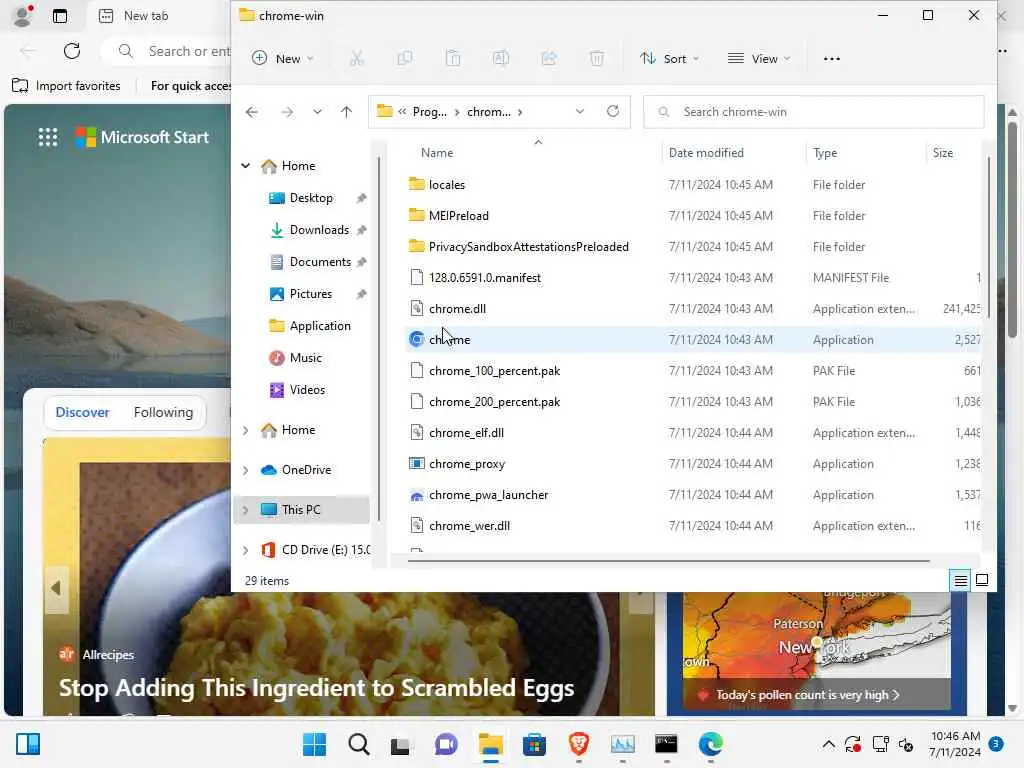Open the Scrambled Eggs article headline
1024x768 pixels.
coord(316,688)
